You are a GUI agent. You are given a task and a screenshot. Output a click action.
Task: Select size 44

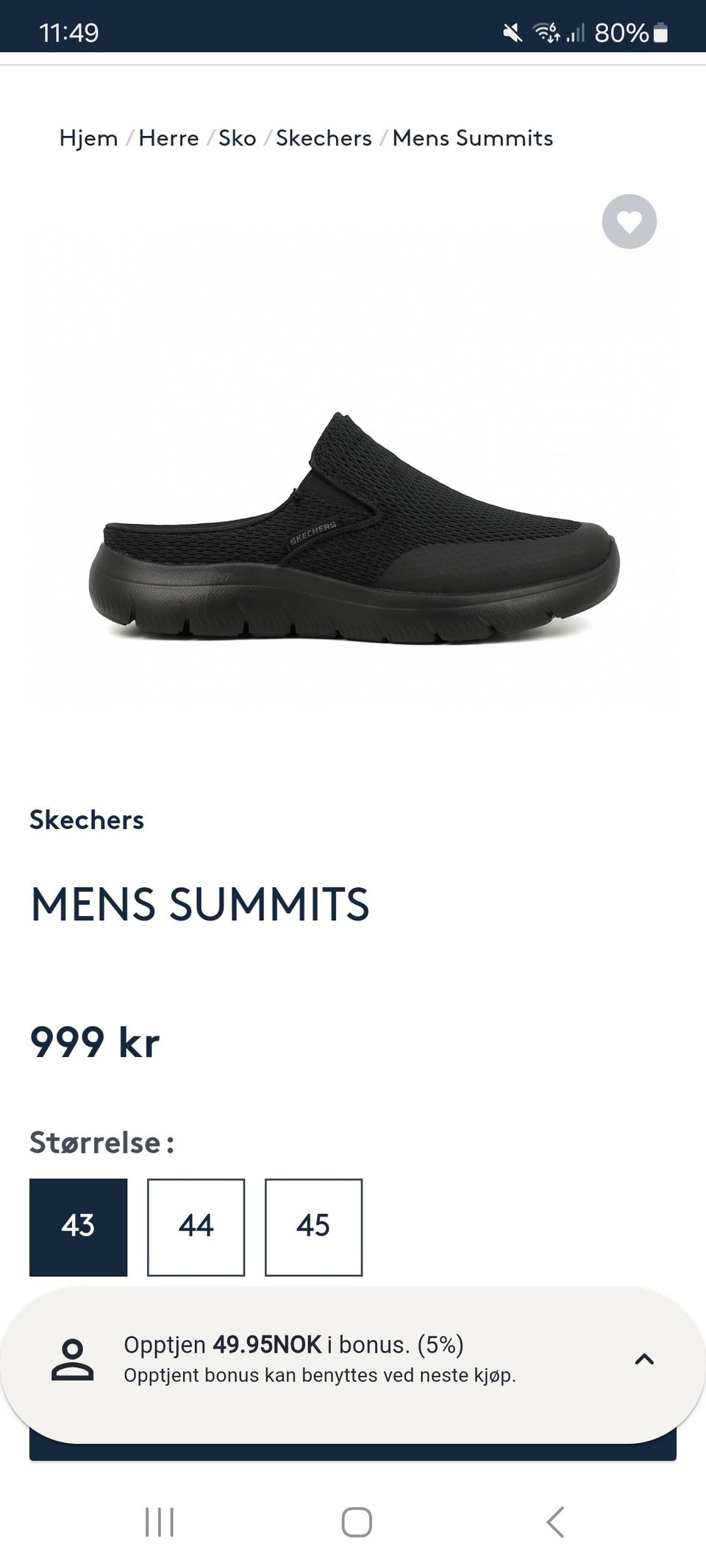pos(196,1227)
